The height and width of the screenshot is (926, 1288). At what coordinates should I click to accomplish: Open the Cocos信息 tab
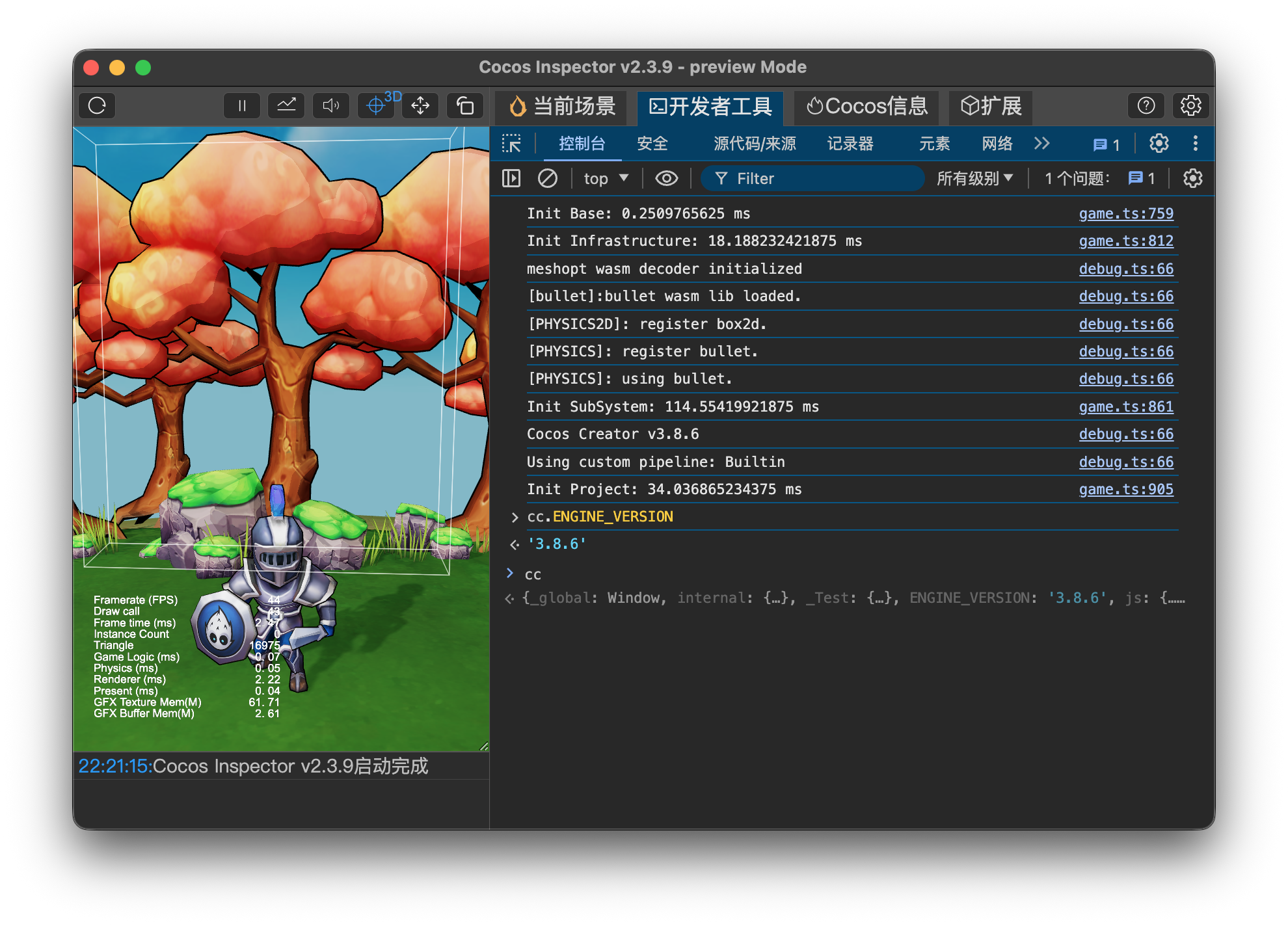click(867, 106)
